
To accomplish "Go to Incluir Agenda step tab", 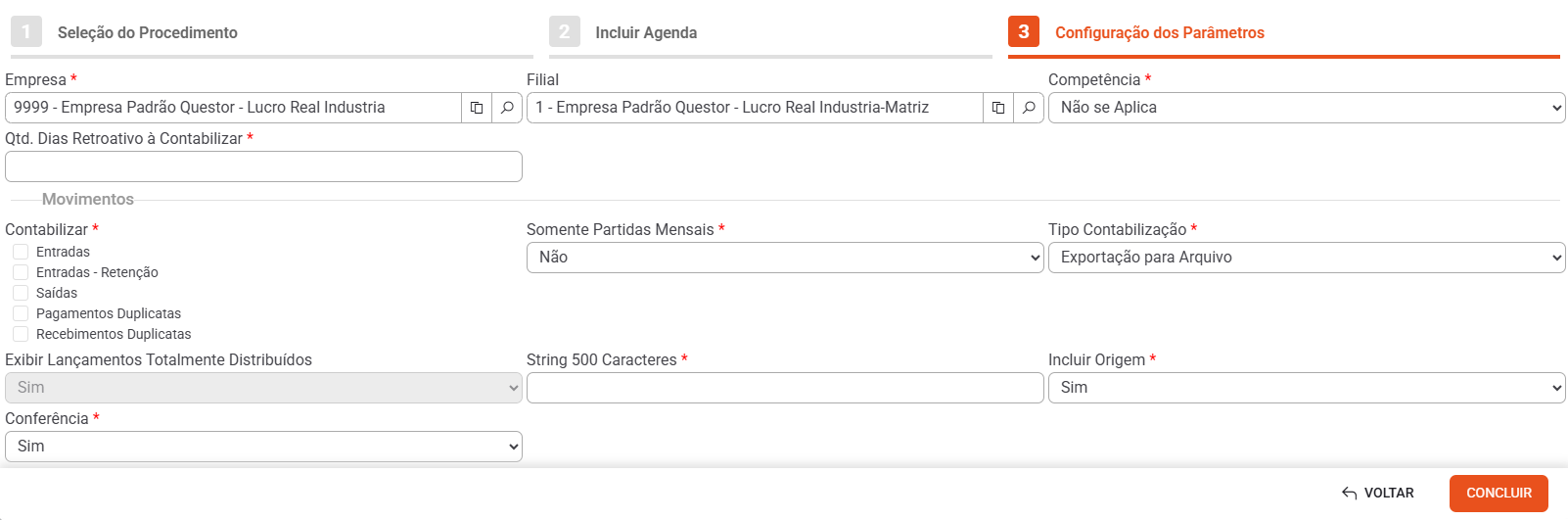I will tap(646, 32).
